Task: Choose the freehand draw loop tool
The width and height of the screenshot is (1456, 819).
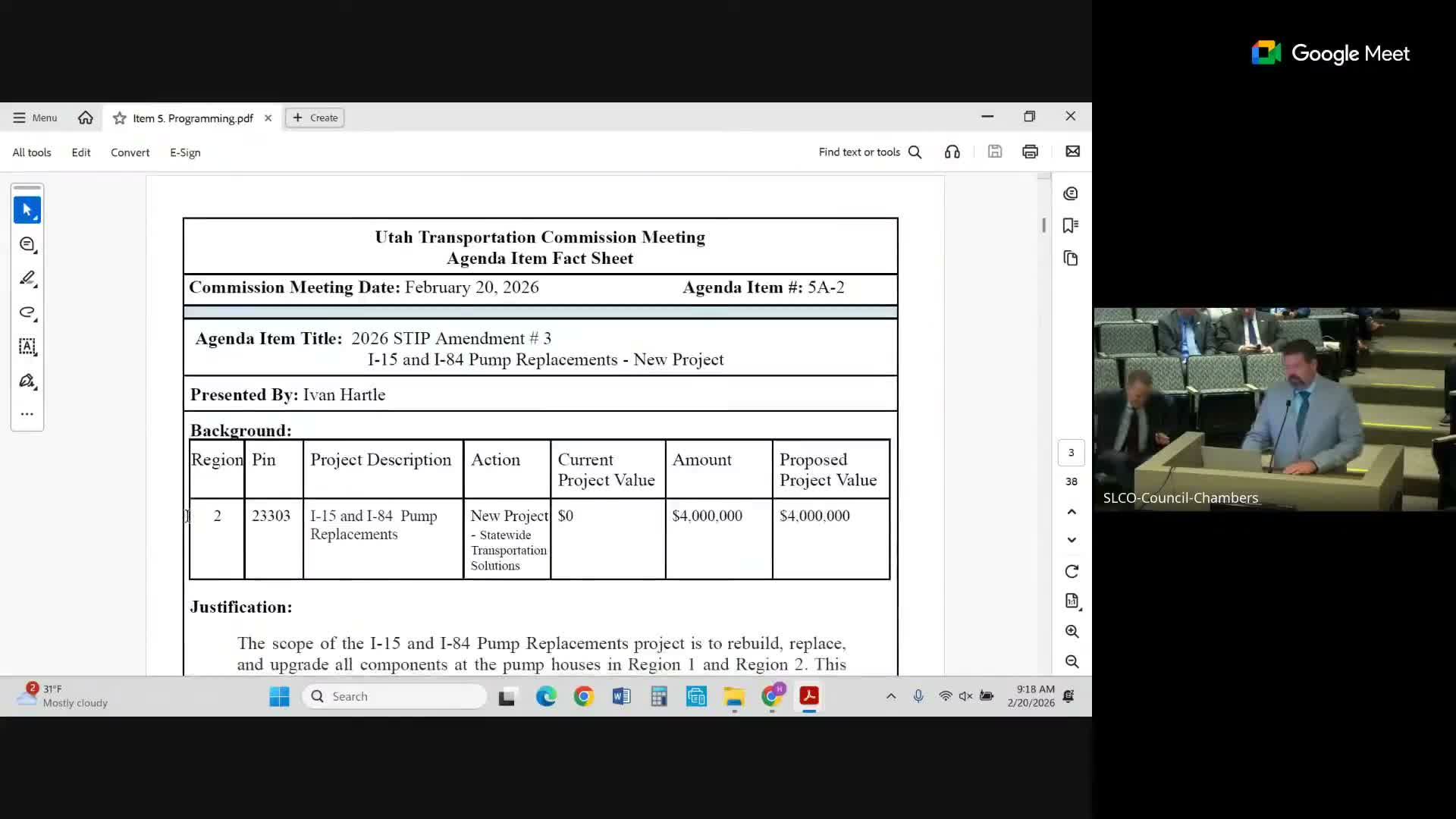Action: (27, 312)
